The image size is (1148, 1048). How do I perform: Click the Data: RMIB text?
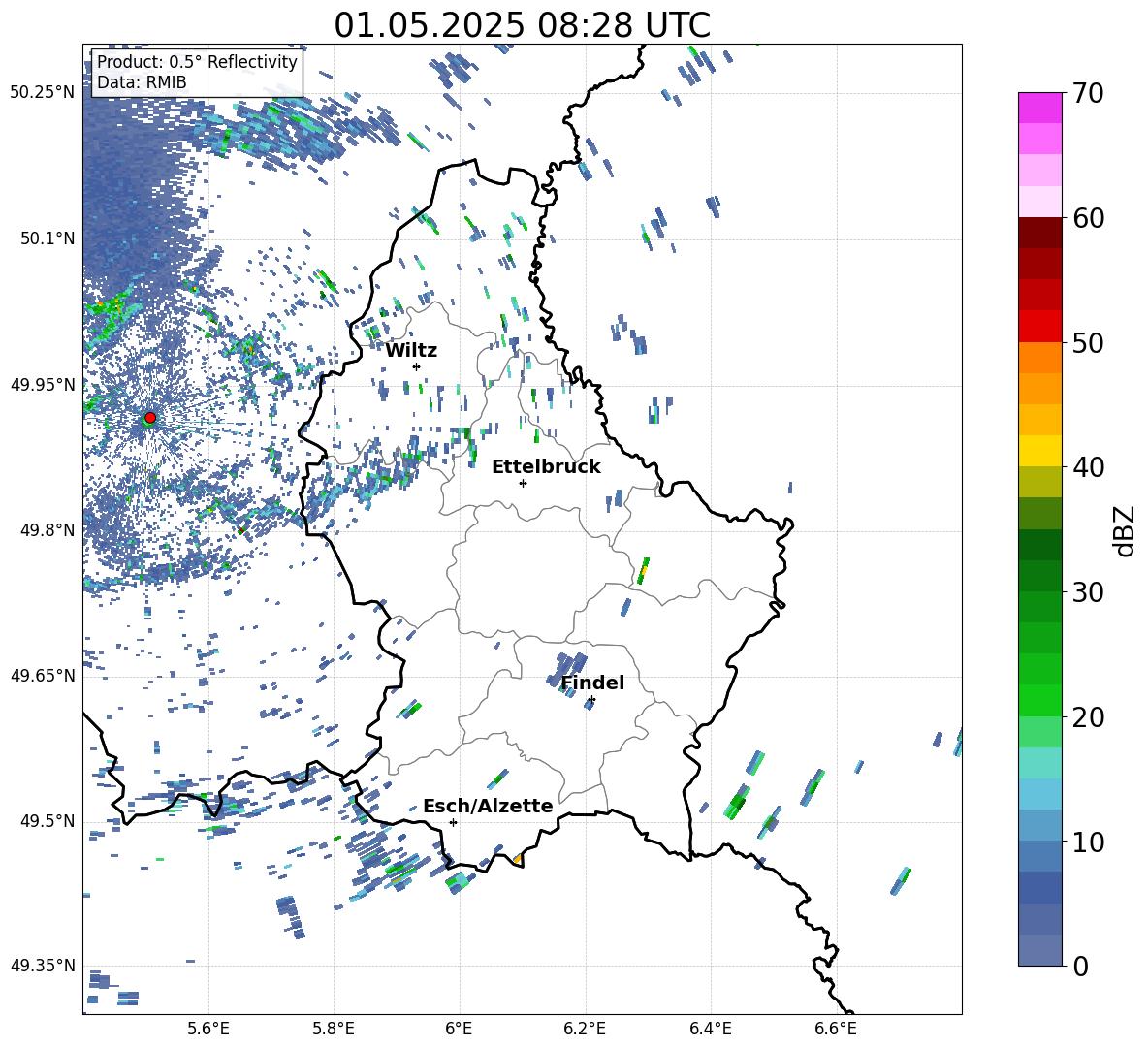click(142, 82)
